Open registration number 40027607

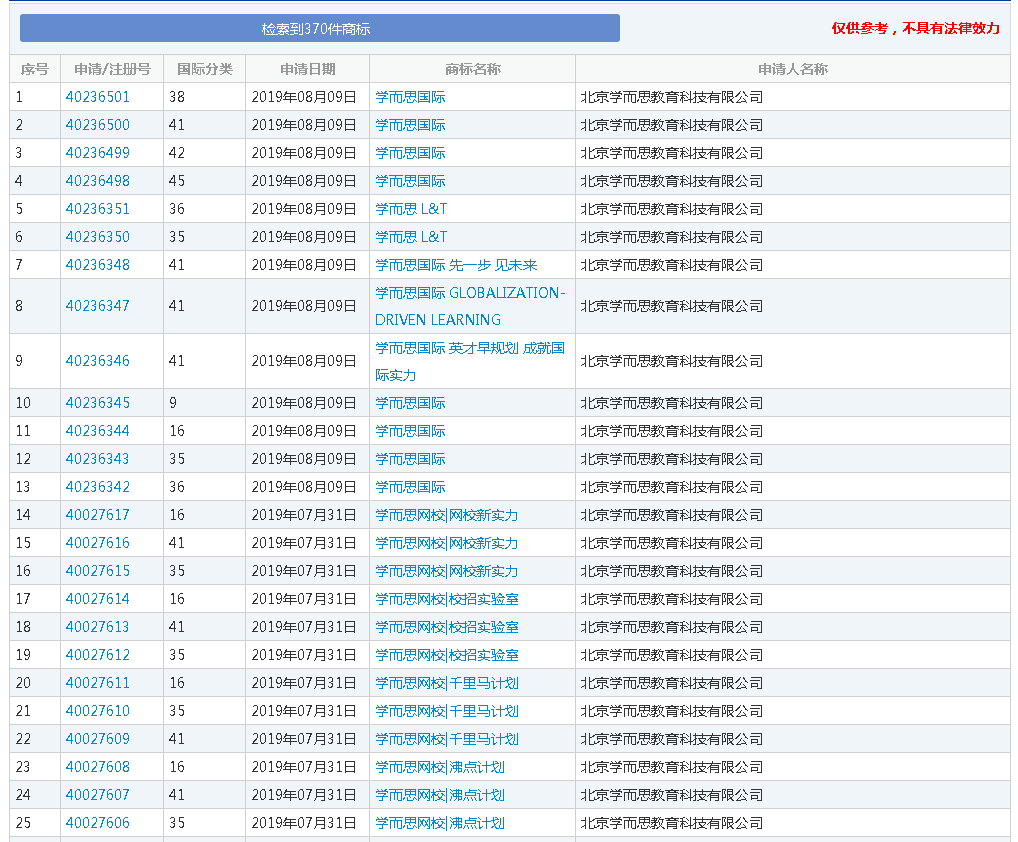coord(97,795)
